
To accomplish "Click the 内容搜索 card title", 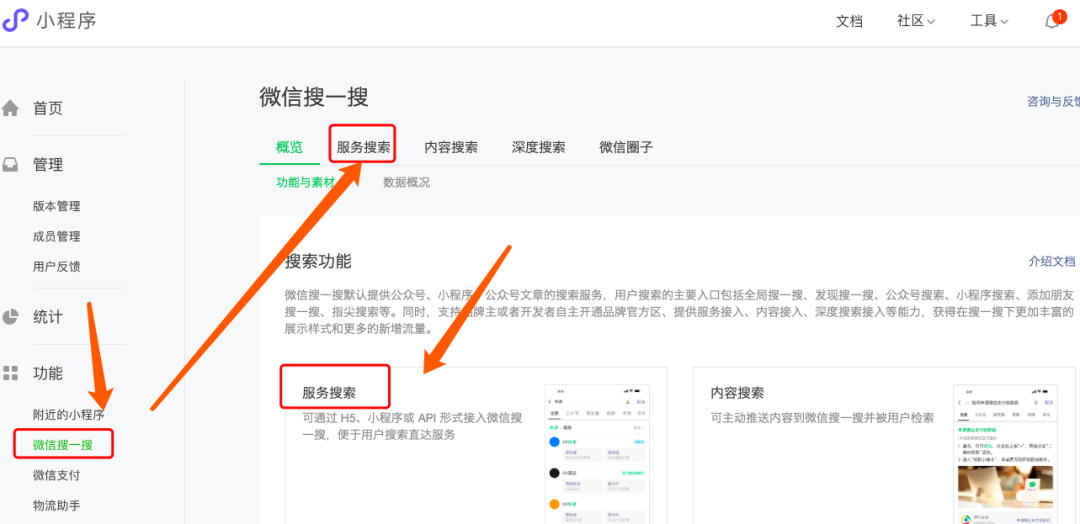I will coord(738,392).
